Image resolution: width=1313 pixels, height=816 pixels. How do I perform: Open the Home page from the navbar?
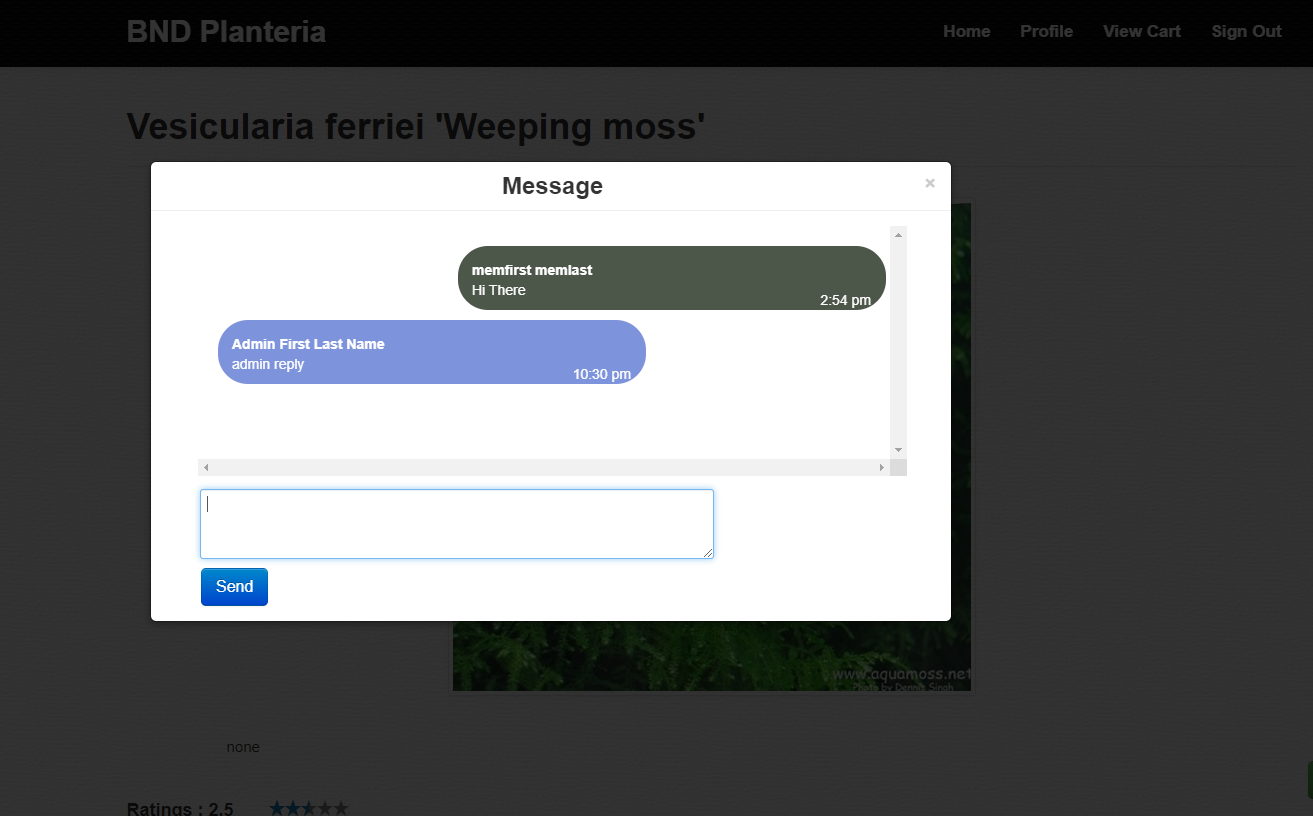[966, 32]
